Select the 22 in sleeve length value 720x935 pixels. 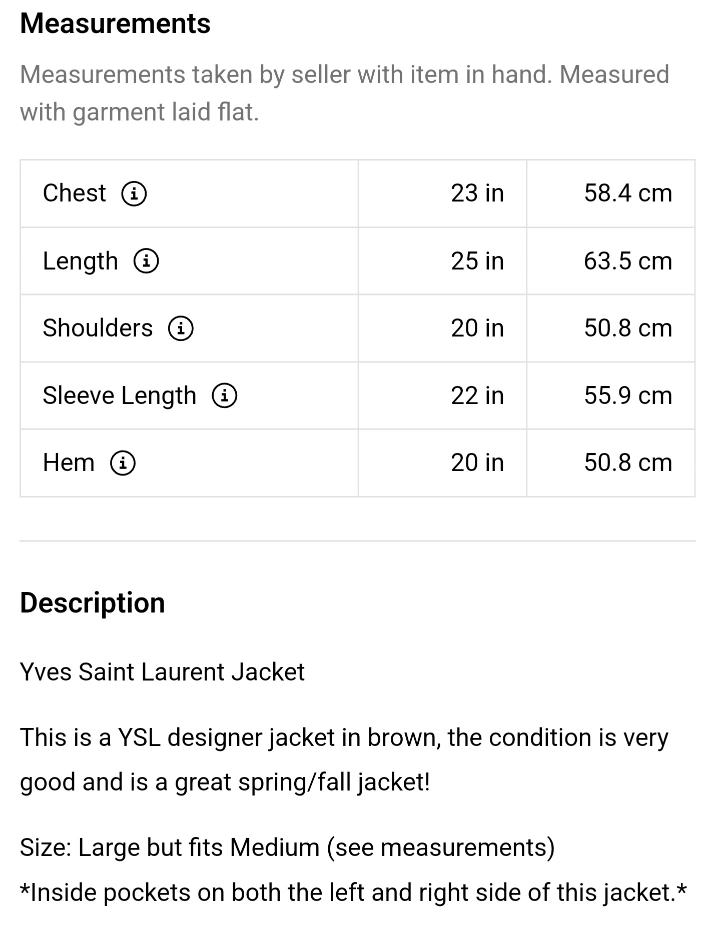point(477,396)
